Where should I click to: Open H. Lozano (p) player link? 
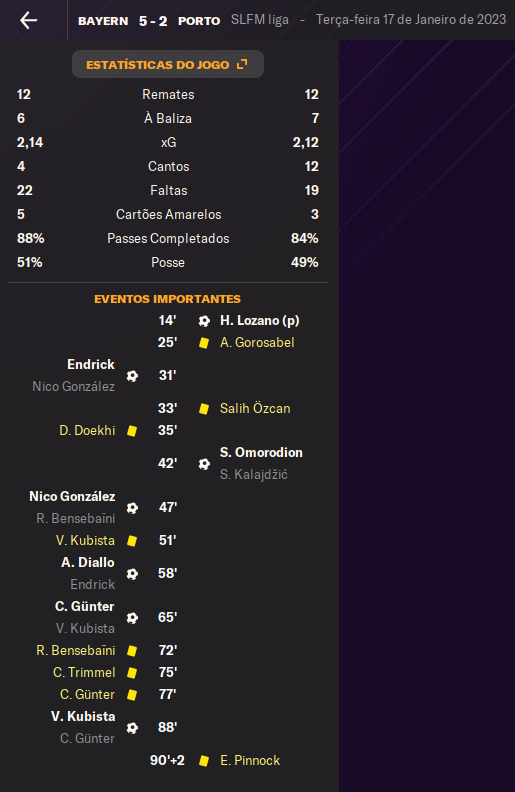point(260,321)
